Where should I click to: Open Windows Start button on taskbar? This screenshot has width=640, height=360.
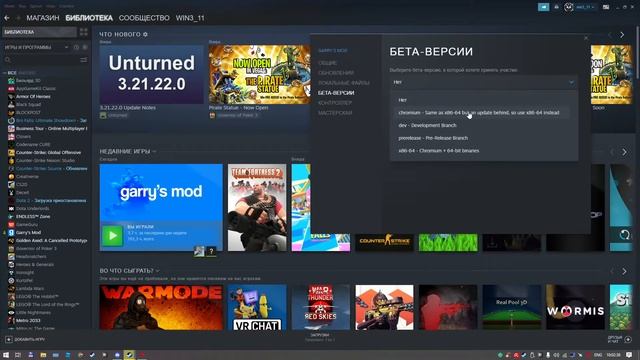6,355
